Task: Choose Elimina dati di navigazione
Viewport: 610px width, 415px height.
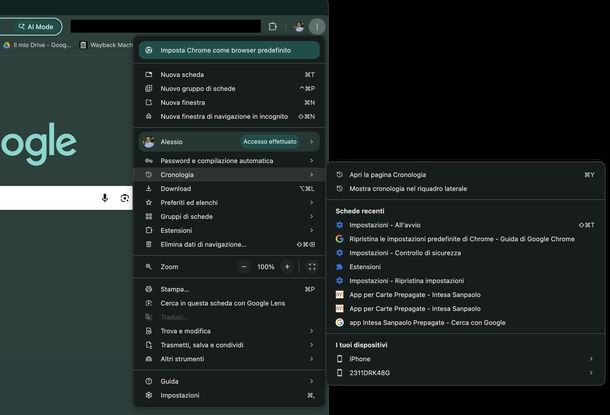Action: [x=229, y=245]
